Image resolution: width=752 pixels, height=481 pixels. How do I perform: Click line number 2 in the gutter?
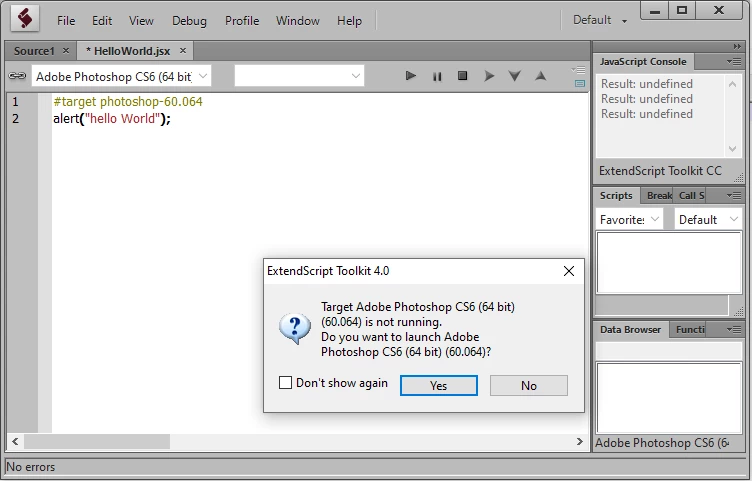[15, 118]
